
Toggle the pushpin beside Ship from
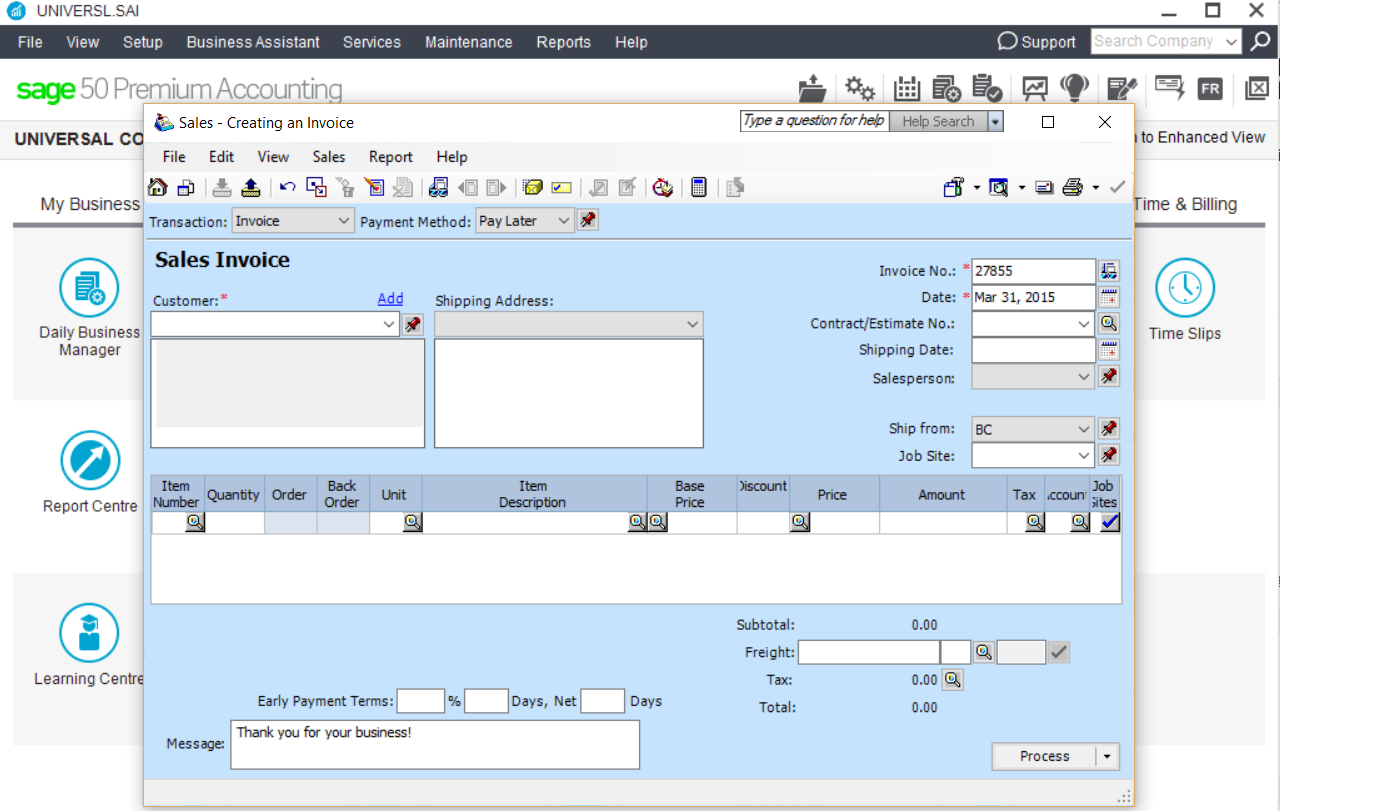(1109, 429)
